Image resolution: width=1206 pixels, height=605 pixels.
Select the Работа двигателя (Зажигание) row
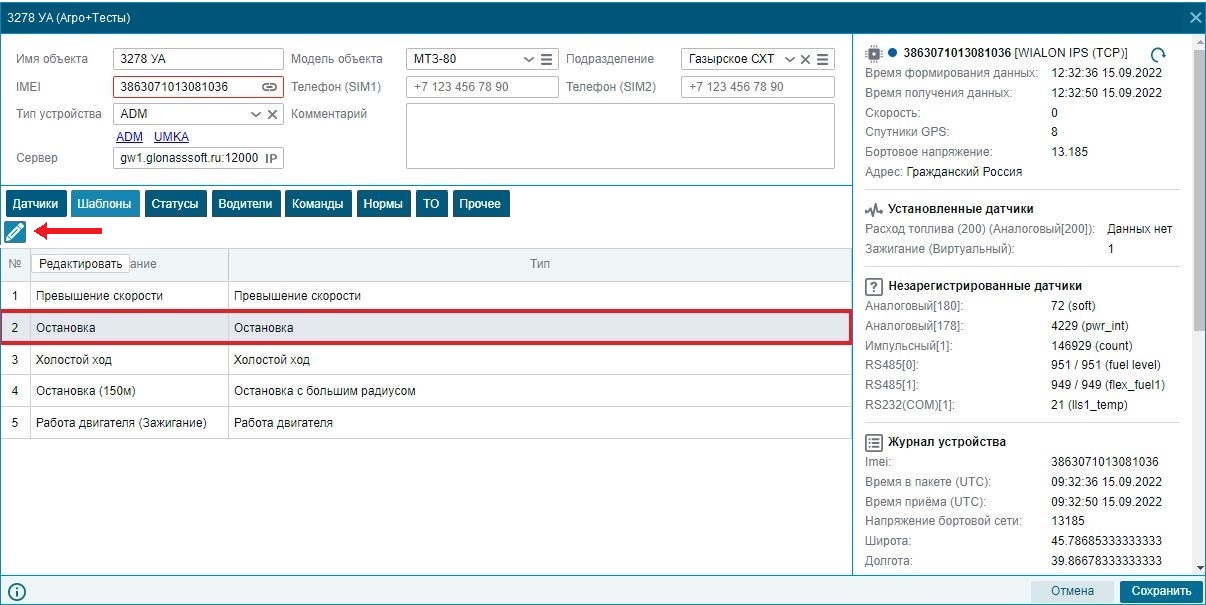(426, 423)
